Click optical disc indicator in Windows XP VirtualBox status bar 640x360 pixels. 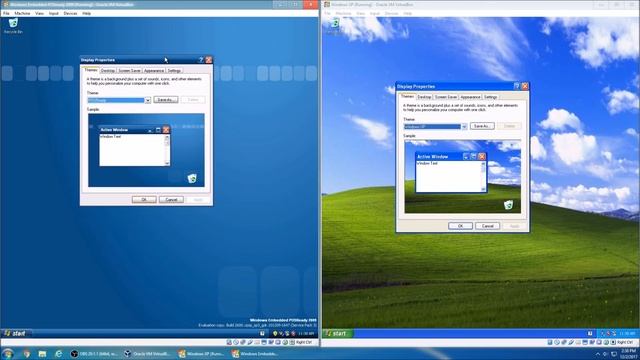tap(557, 342)
